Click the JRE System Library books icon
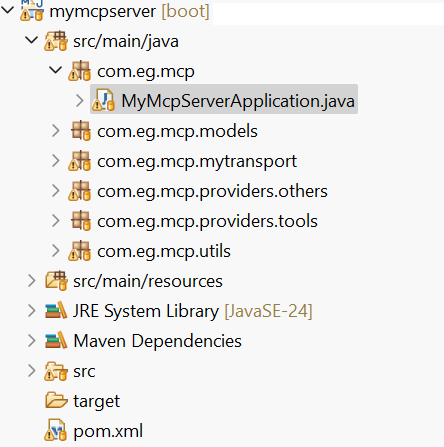 coord(56,310)
